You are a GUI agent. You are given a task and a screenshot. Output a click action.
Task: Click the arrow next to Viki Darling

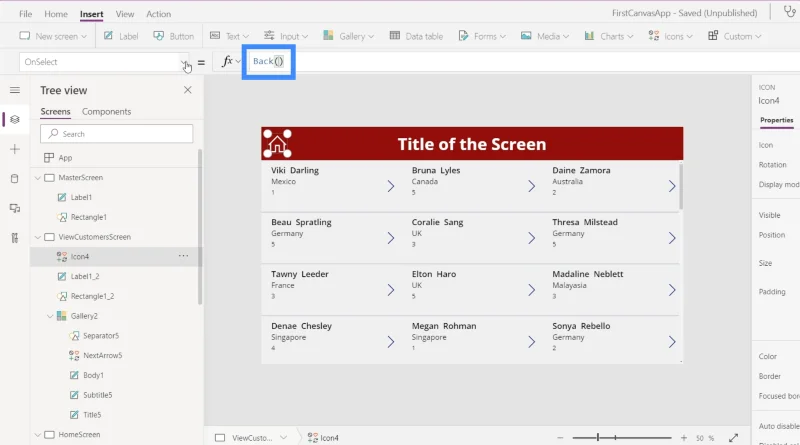[391, 186]
